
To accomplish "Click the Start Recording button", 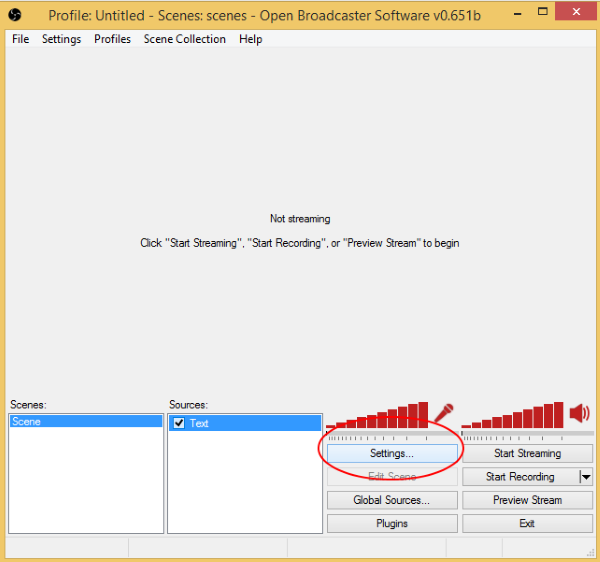I will pos(520,477).
